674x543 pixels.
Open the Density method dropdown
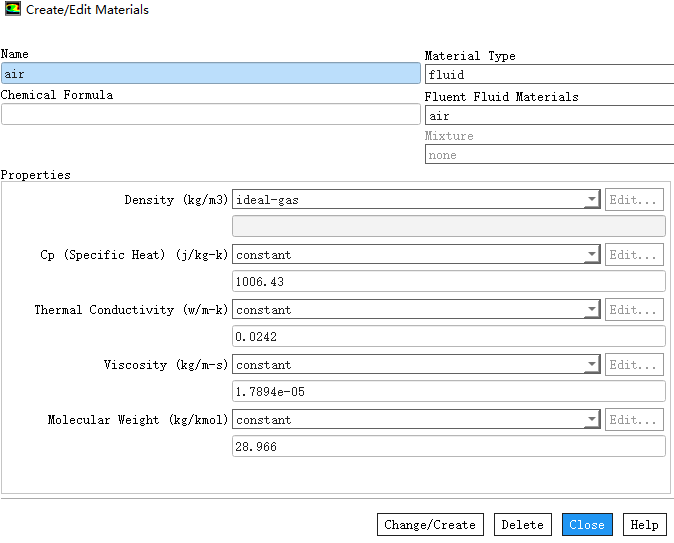point(416,200)
